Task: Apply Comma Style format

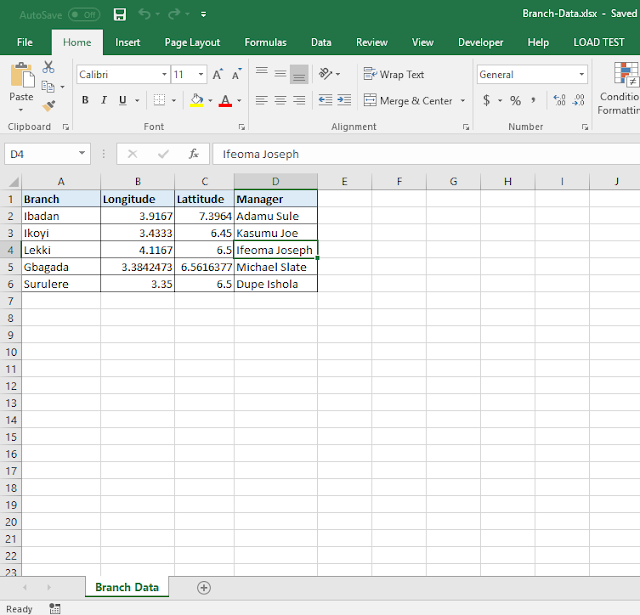Action: coord(533,100)
